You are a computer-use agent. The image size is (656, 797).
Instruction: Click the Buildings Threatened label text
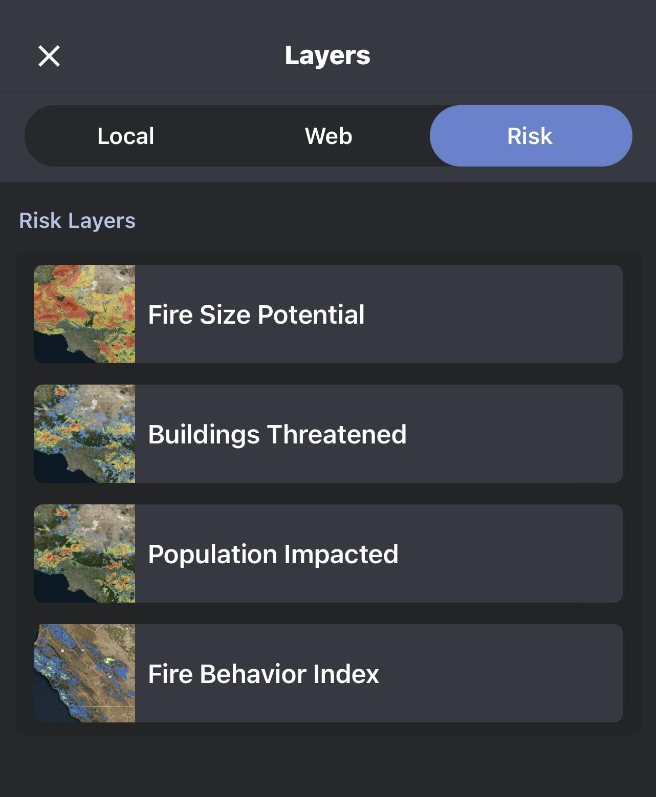pyautogui.click(x=277, y=435)
